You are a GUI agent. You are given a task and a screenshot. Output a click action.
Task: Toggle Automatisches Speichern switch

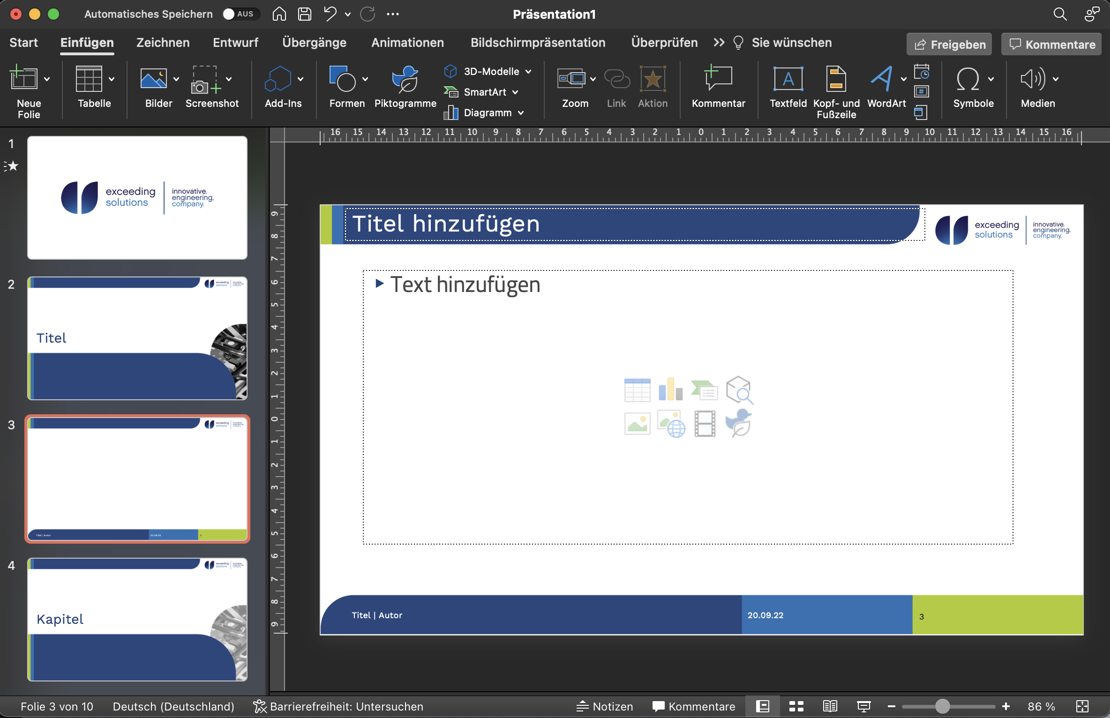[x=239, y=14]
